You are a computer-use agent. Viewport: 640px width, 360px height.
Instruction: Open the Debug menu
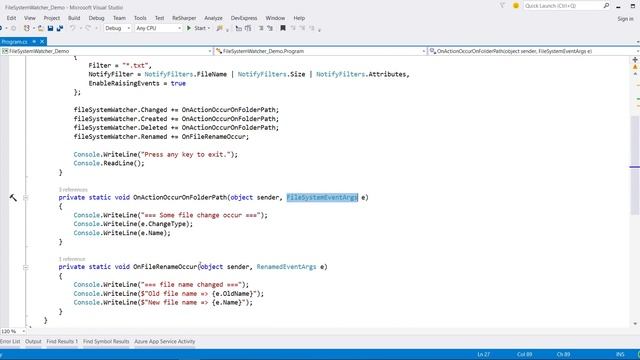(96, 18)
